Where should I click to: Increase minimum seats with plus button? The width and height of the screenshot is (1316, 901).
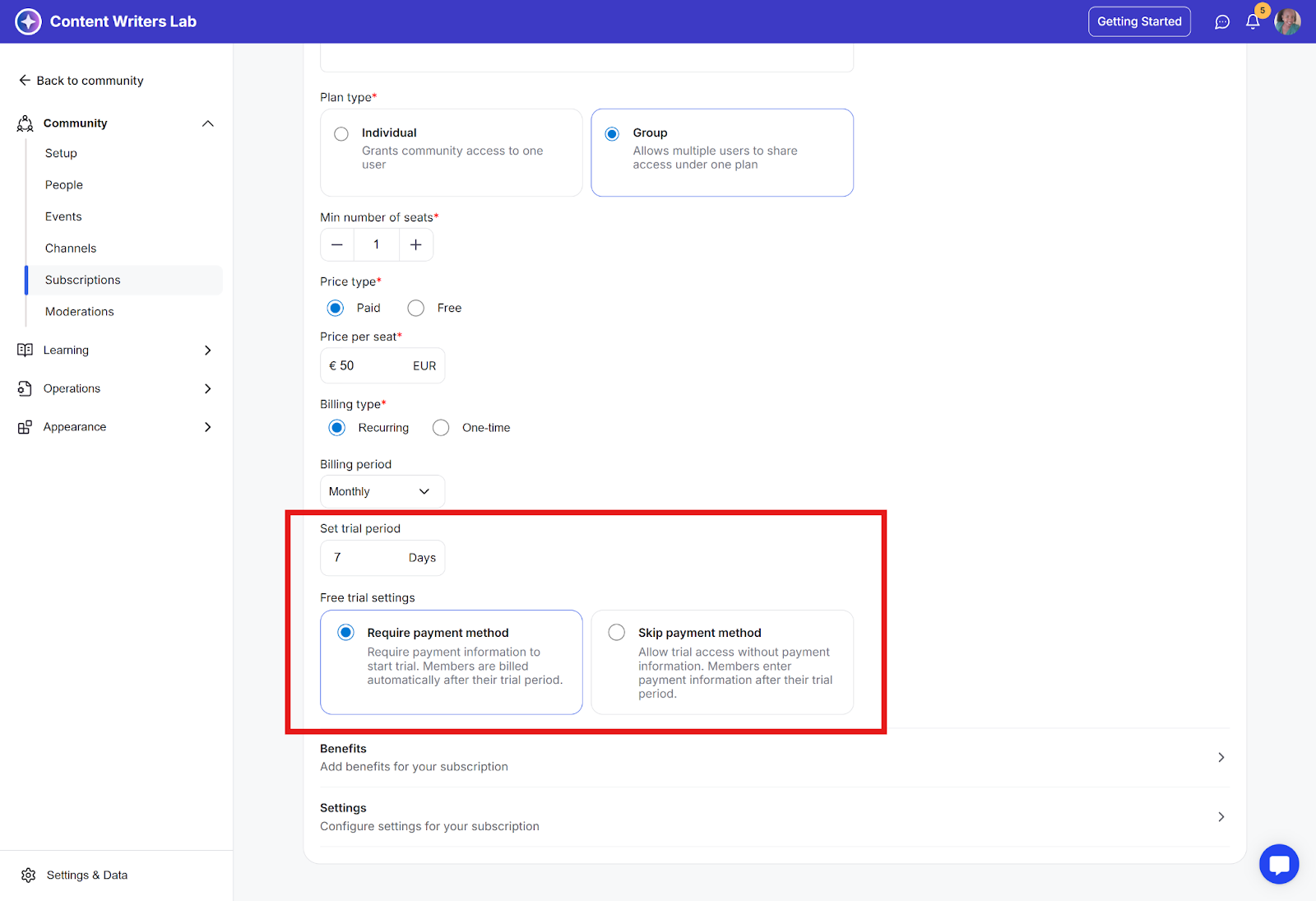click(416, 244)
